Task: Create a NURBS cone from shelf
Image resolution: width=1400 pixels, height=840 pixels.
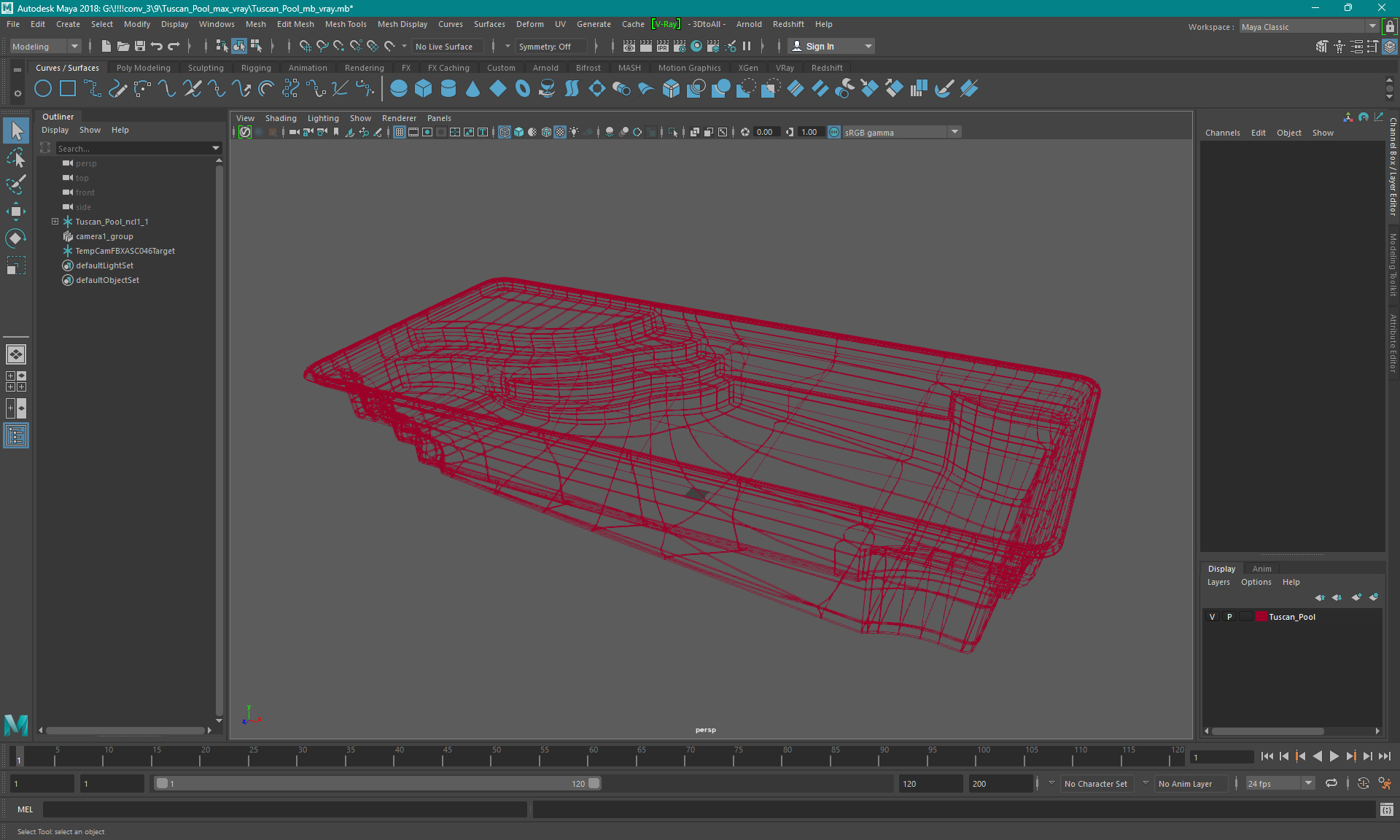Action: [473, 89]
